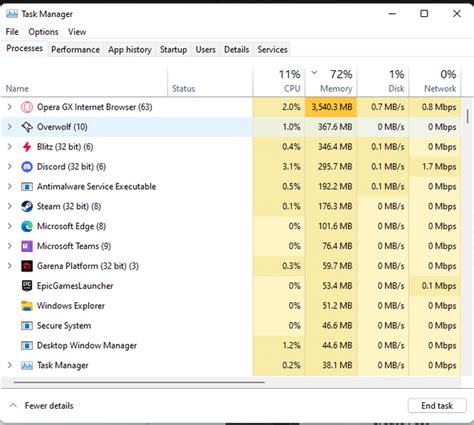Expand the Microsoft Edge group
474x425 pixels.
tap(10, 226)
